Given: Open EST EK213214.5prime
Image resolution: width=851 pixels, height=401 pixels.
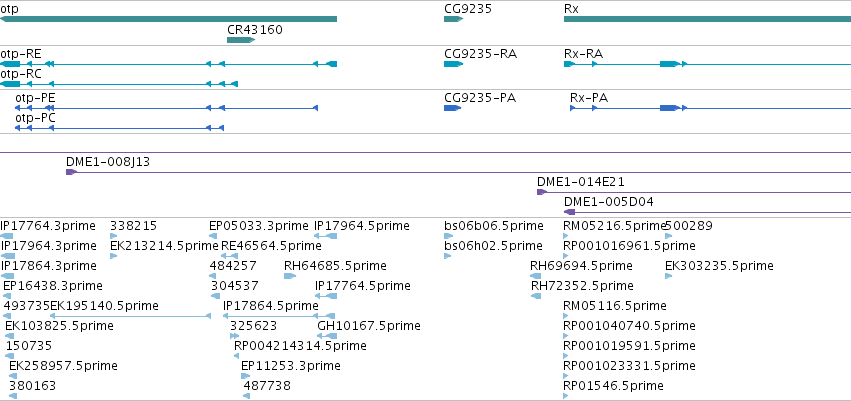Looking at the screenshot, I should click(113, 256).
